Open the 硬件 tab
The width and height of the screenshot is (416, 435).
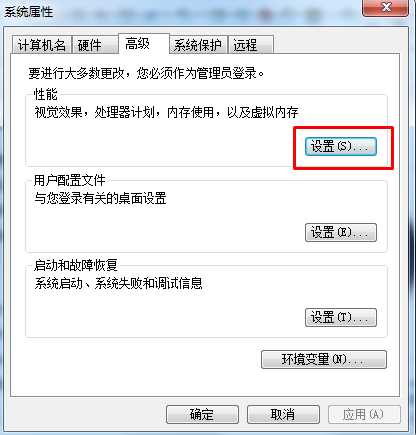tap(95, 45)
